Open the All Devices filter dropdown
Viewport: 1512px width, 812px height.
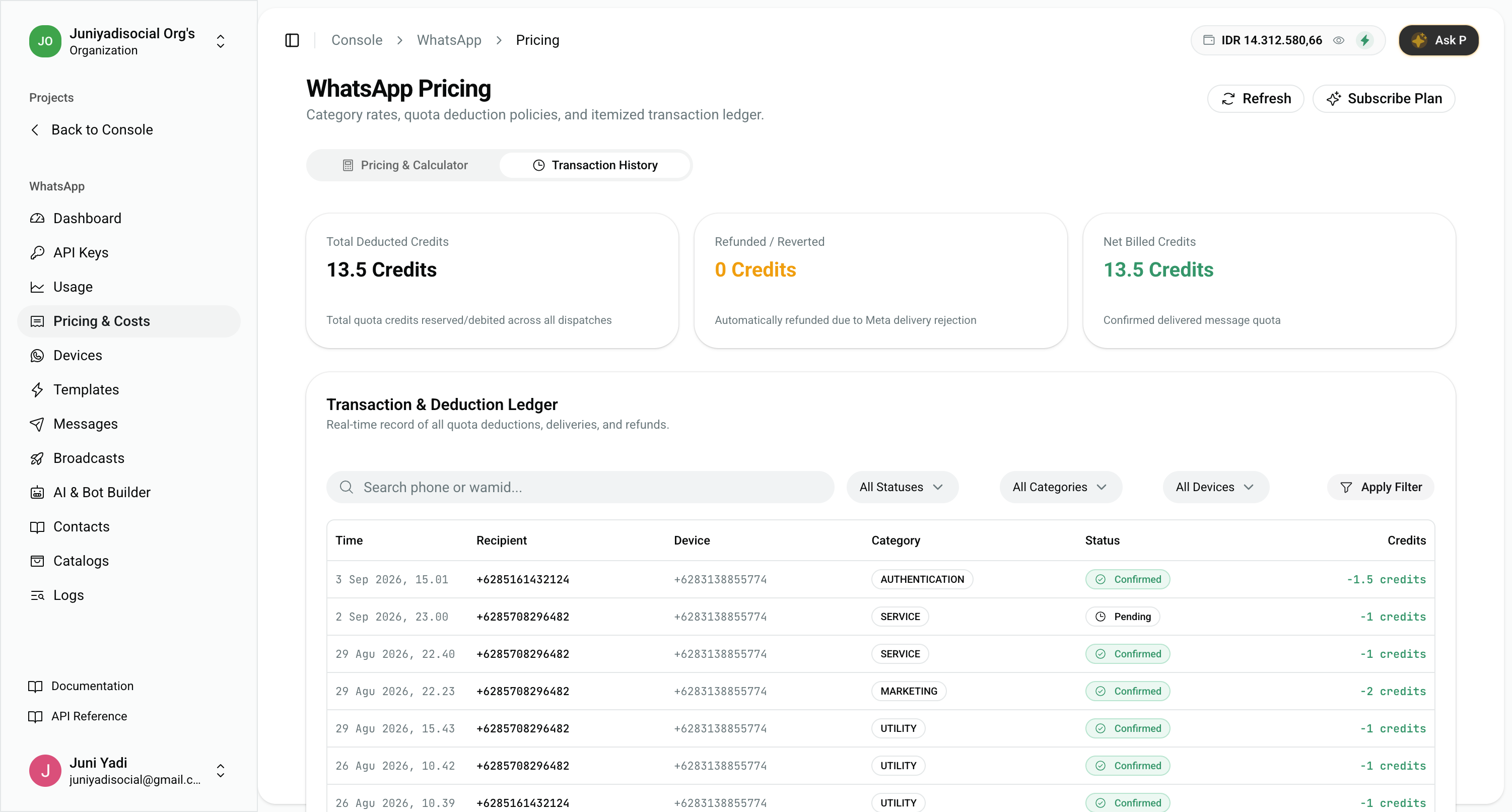[x=1215, y=487]
